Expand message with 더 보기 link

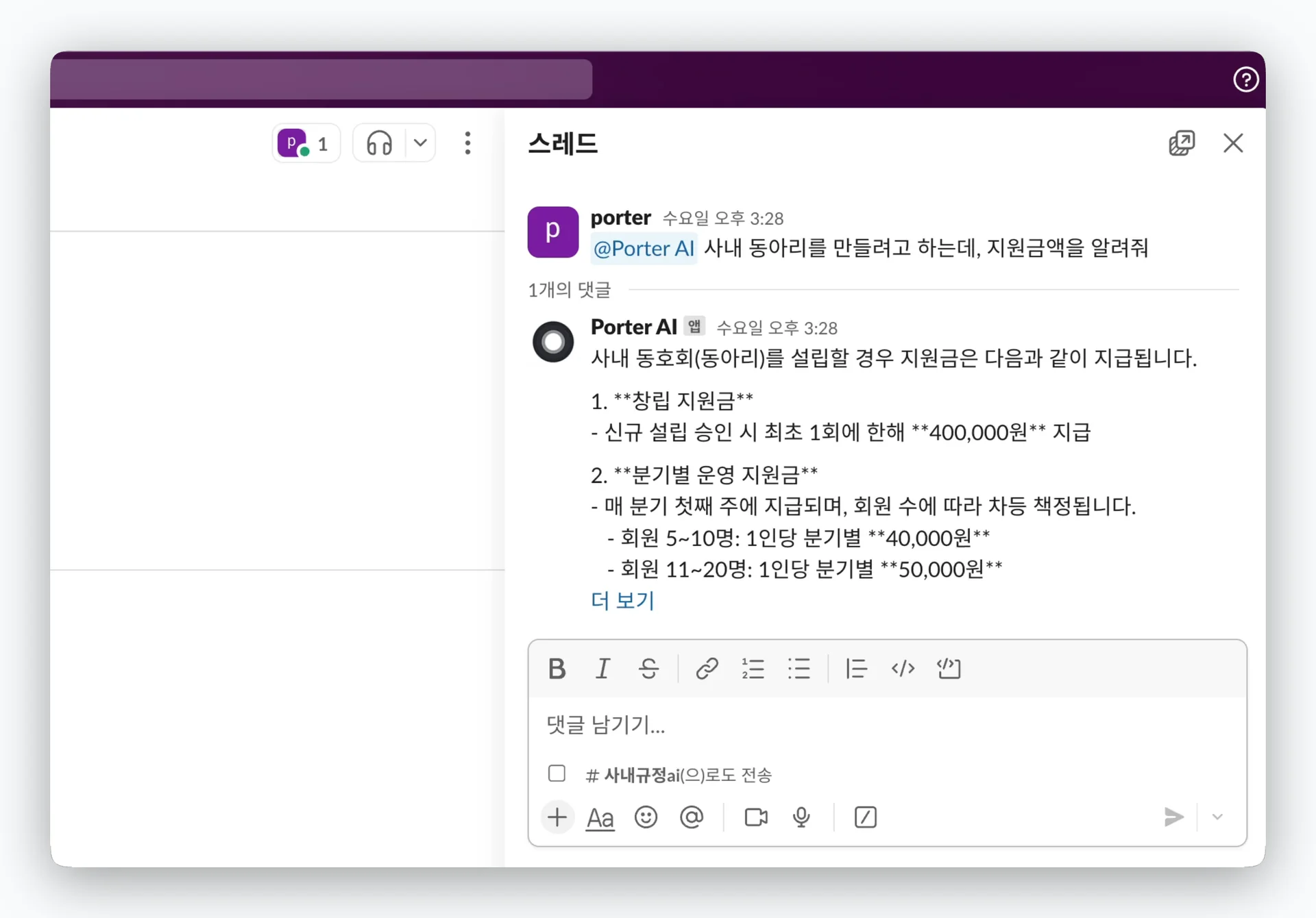(x=622, y=601)
